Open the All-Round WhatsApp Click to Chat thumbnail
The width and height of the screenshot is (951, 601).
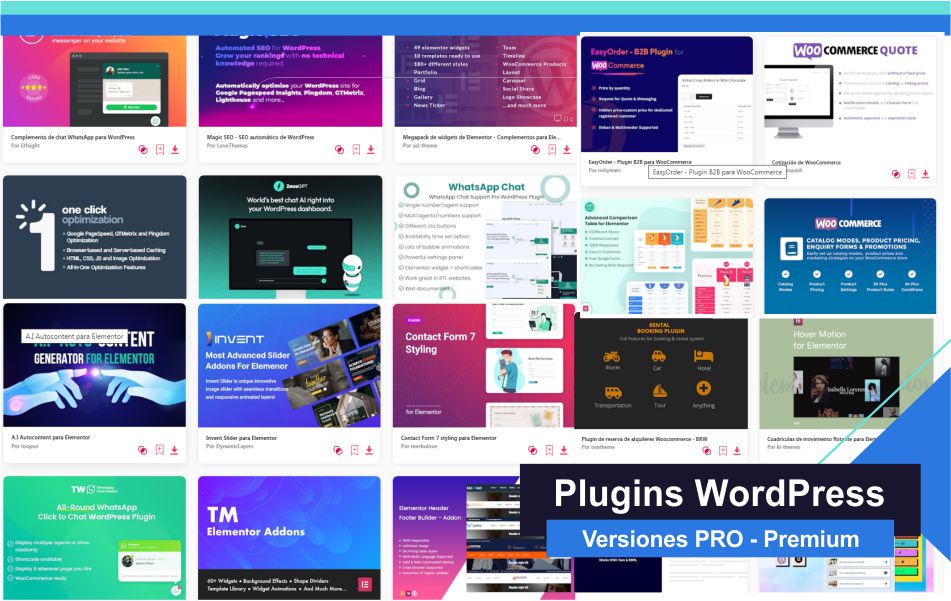(95, 538)
